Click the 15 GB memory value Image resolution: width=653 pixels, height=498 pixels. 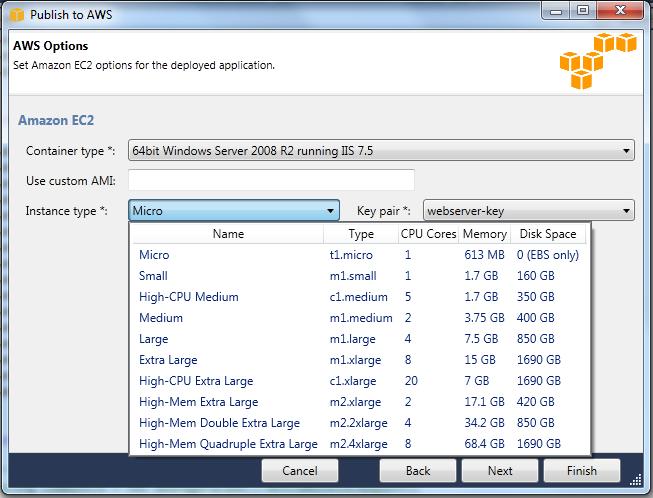tap(480, 360)
